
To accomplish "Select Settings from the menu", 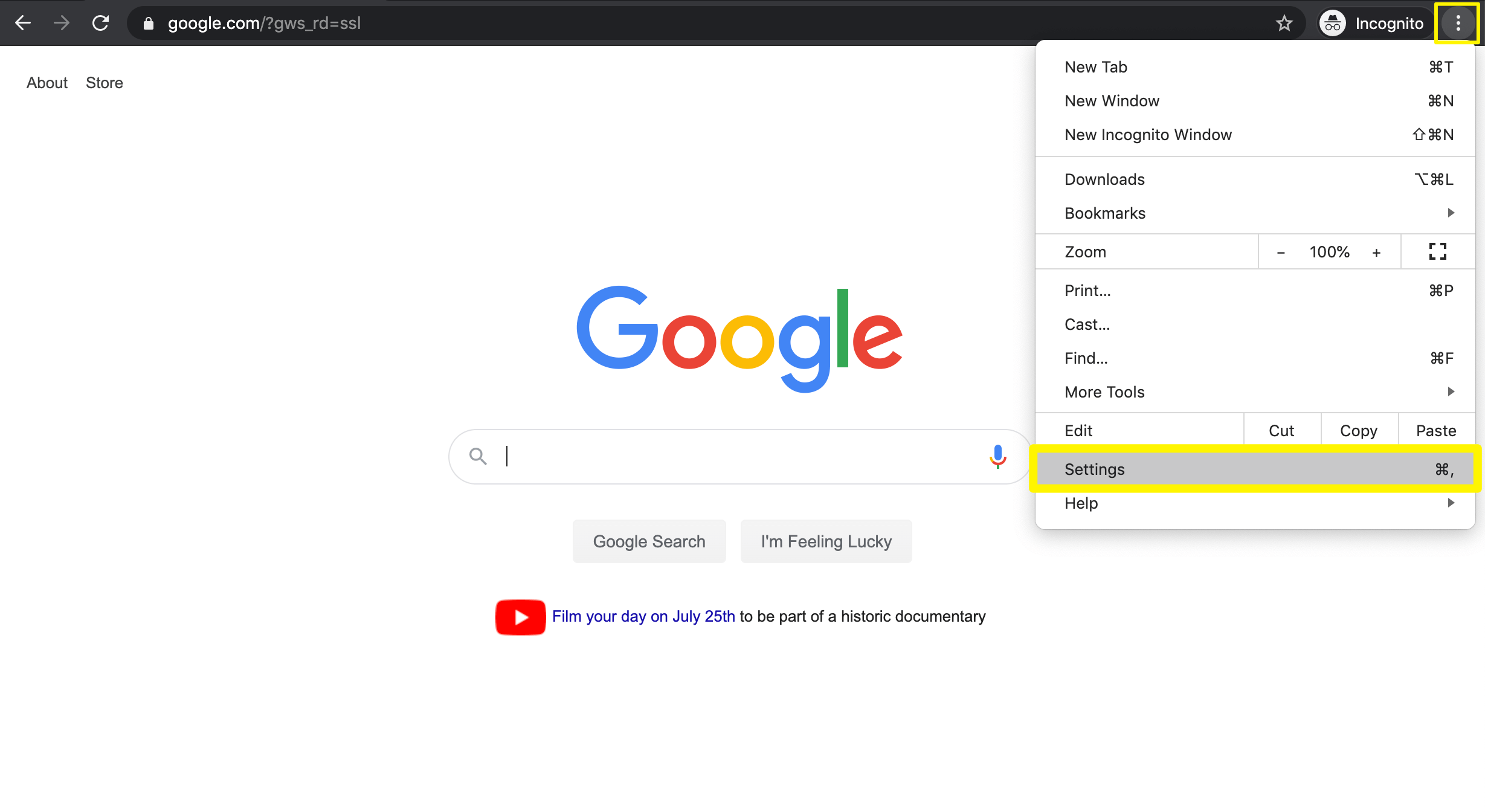I will coord(1094,469).
